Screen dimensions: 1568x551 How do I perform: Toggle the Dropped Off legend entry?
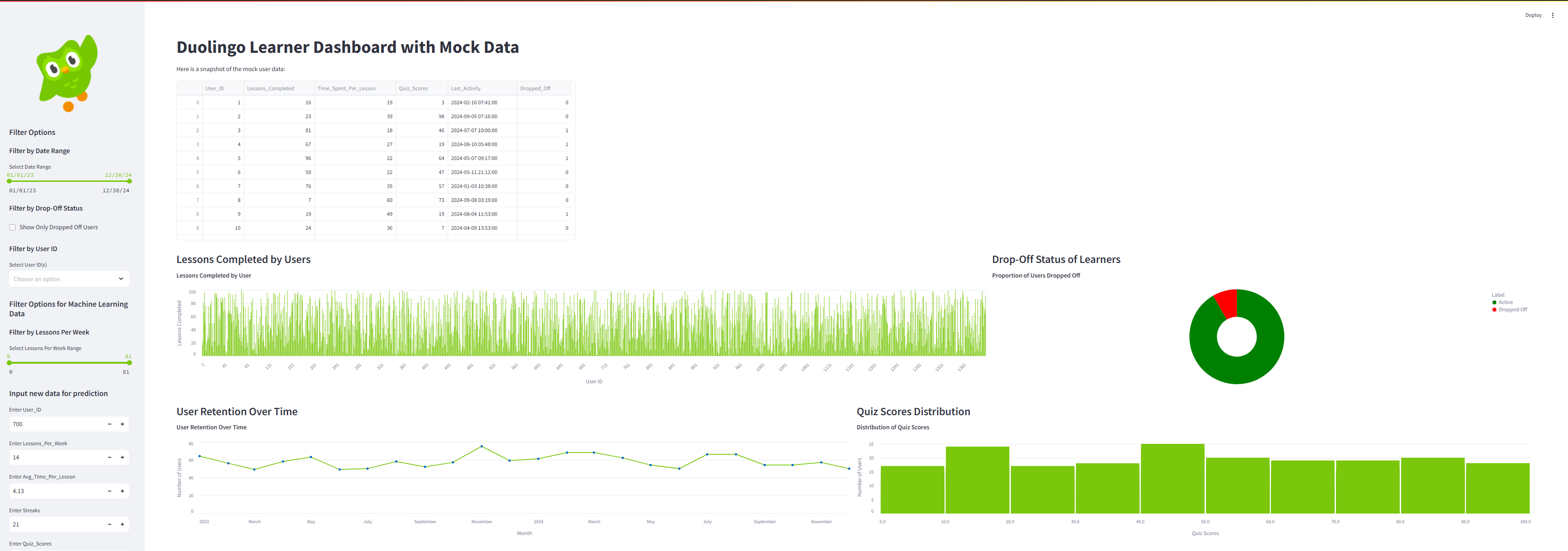tap(1510, 309)
